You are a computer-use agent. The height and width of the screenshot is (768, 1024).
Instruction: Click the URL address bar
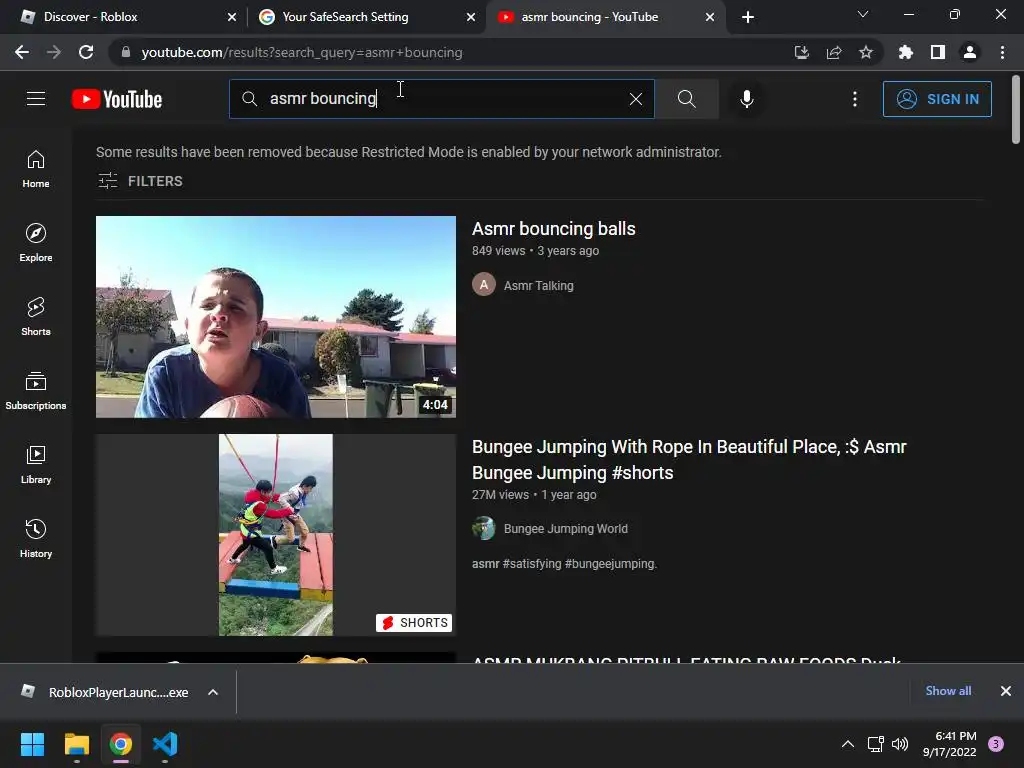click(457, 52)
